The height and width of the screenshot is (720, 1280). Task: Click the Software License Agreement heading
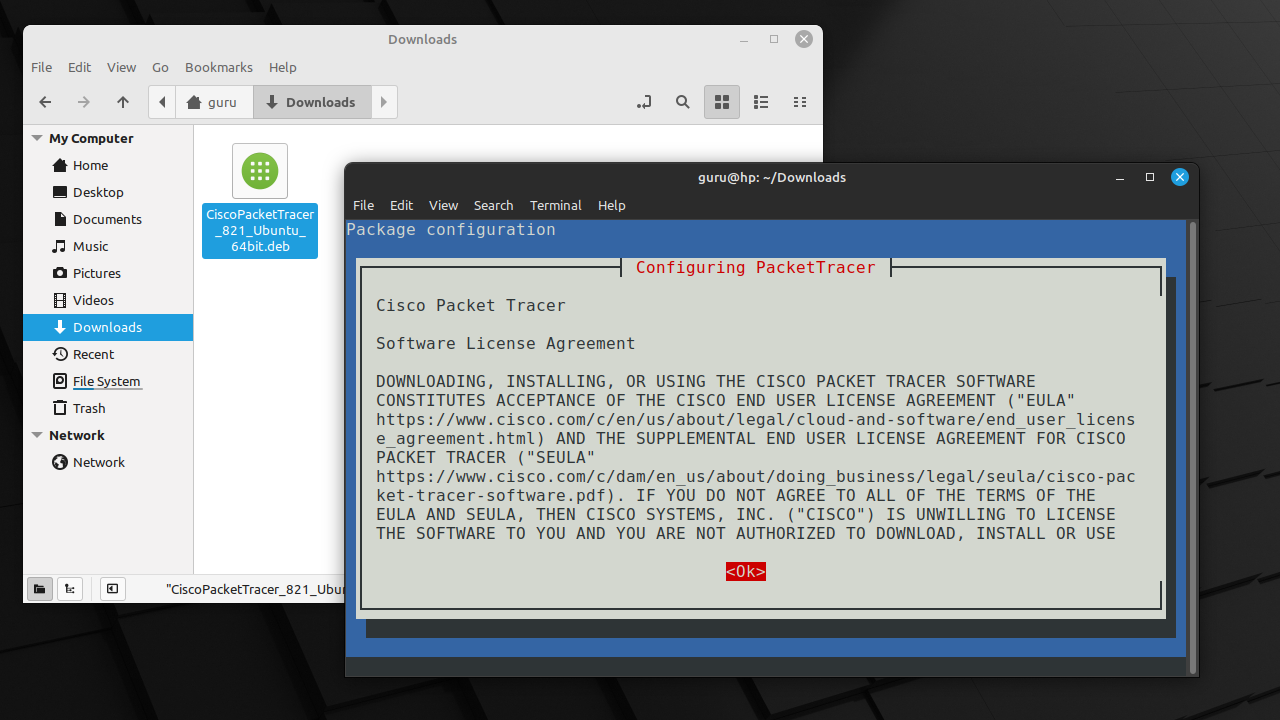tap(505, 343)
